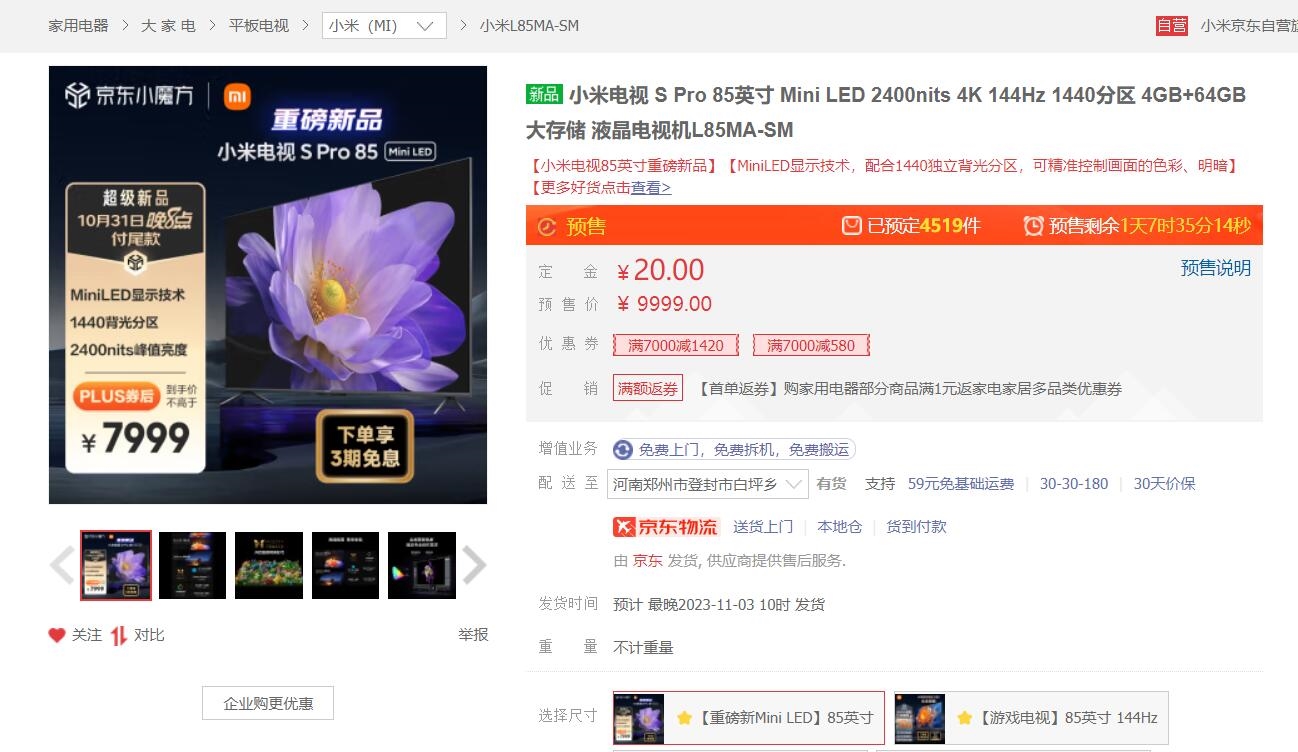This screenshot has width=1298, height=752.
Task: Click the 30-30-180 service link
Action: (x=1074, y=484)
